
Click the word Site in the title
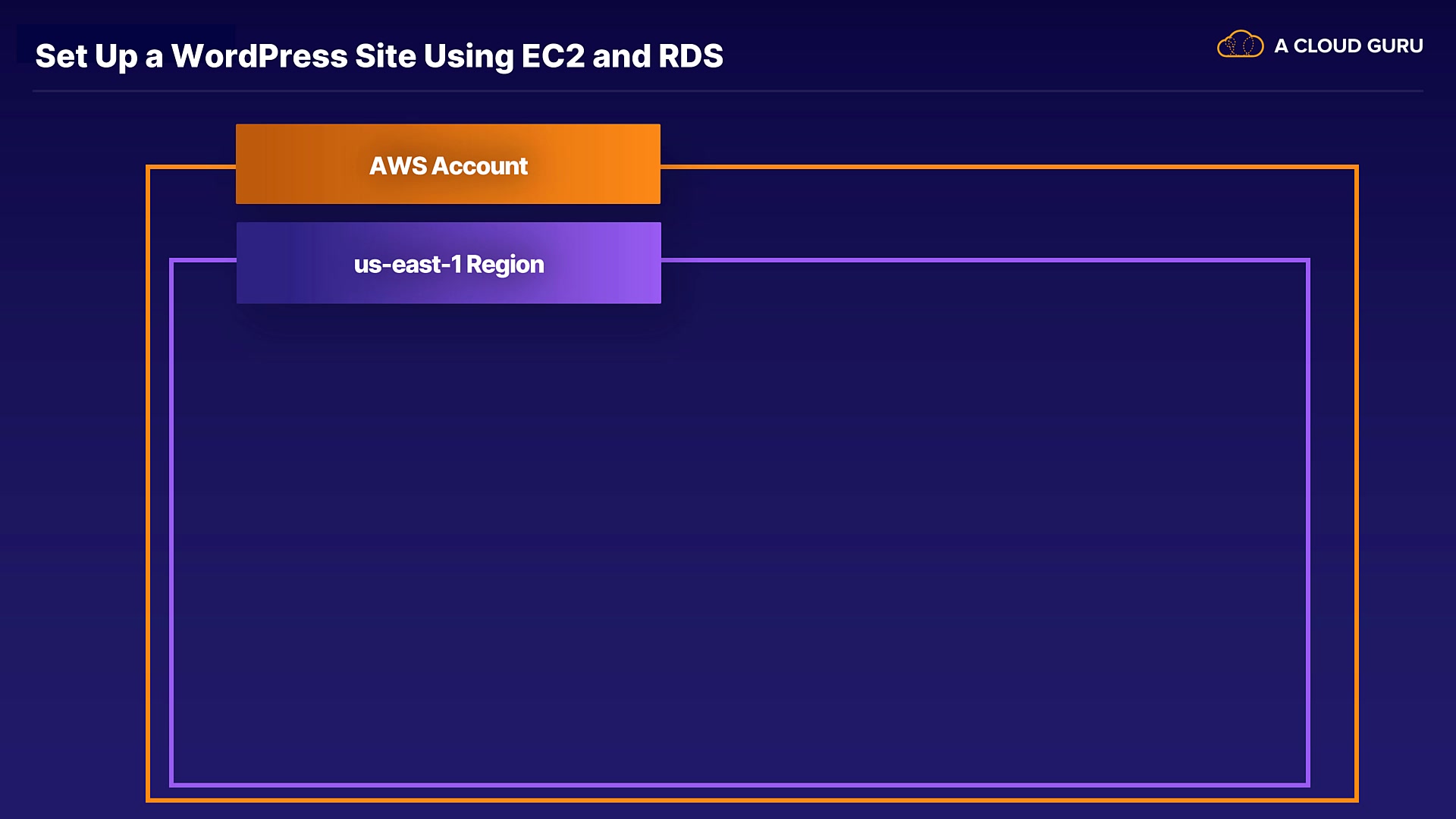click(x=385, y=56)
